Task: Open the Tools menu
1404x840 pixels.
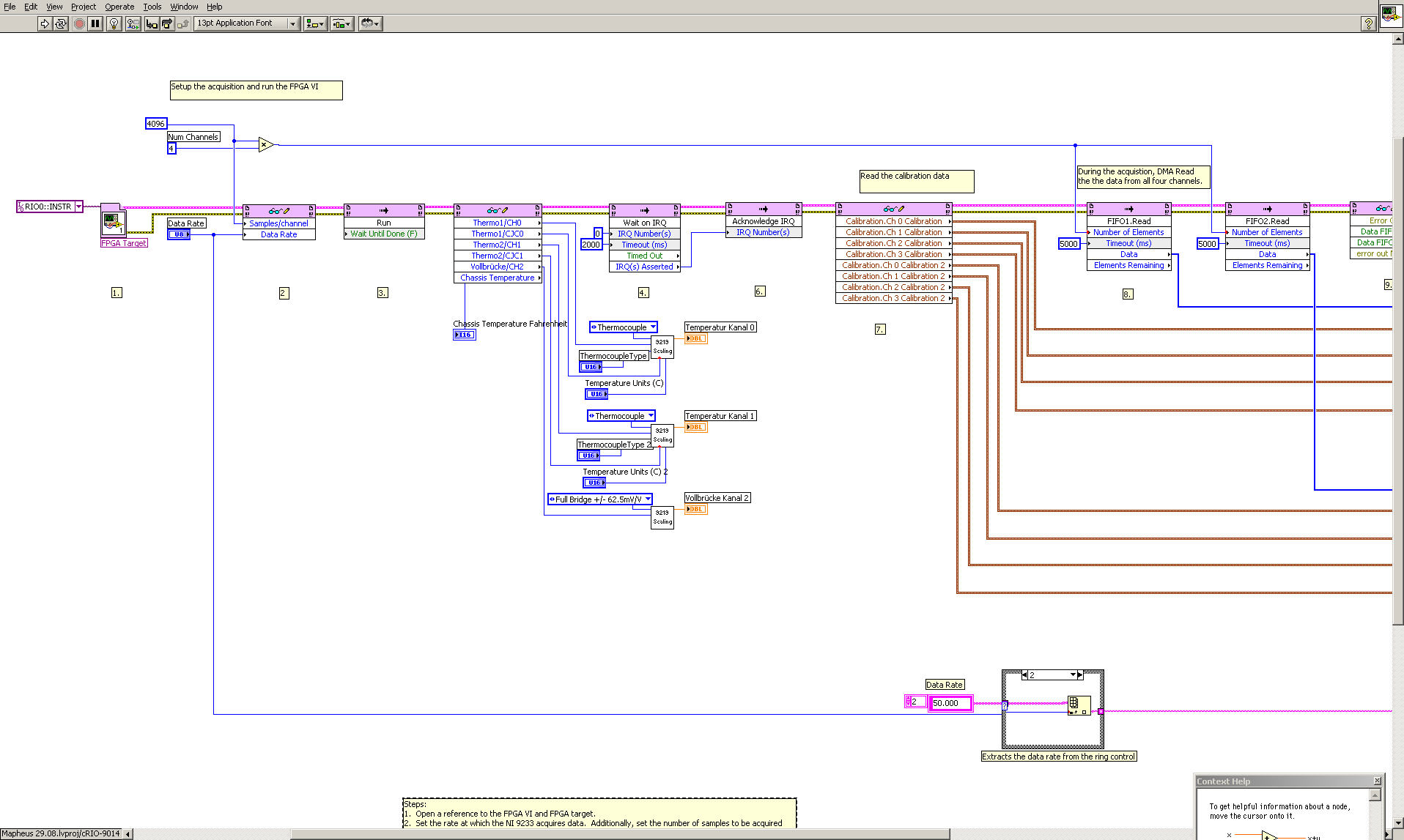Action: coord(152,7)
